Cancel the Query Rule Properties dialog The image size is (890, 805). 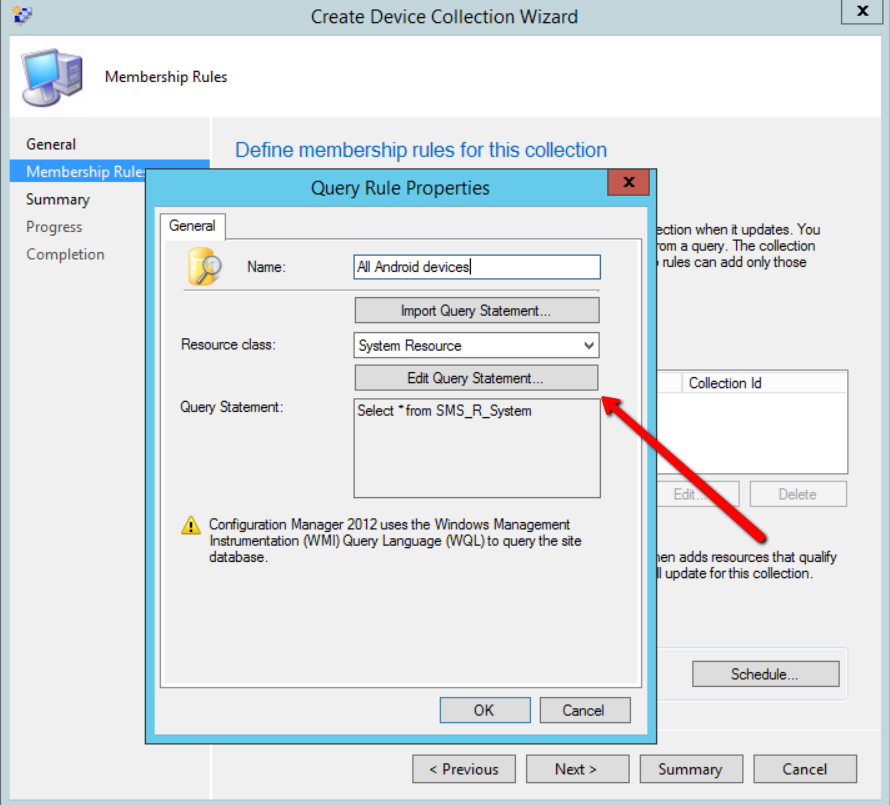point(584,710)
